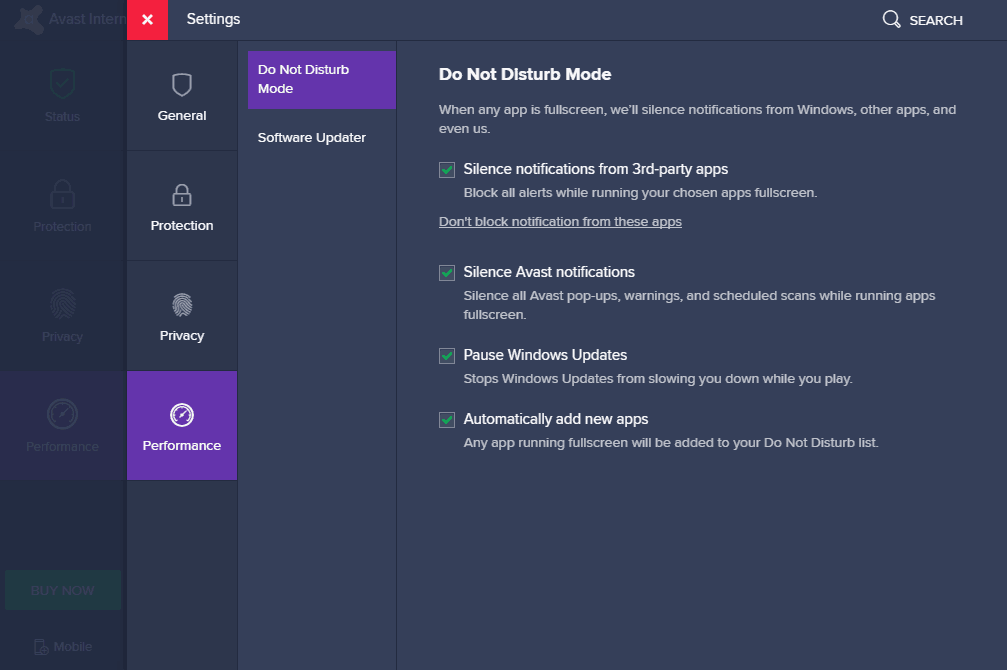The height and width of the screenshot is (670, 1007).
Task: Click the General shield settings icon
Action: (181, 84)
